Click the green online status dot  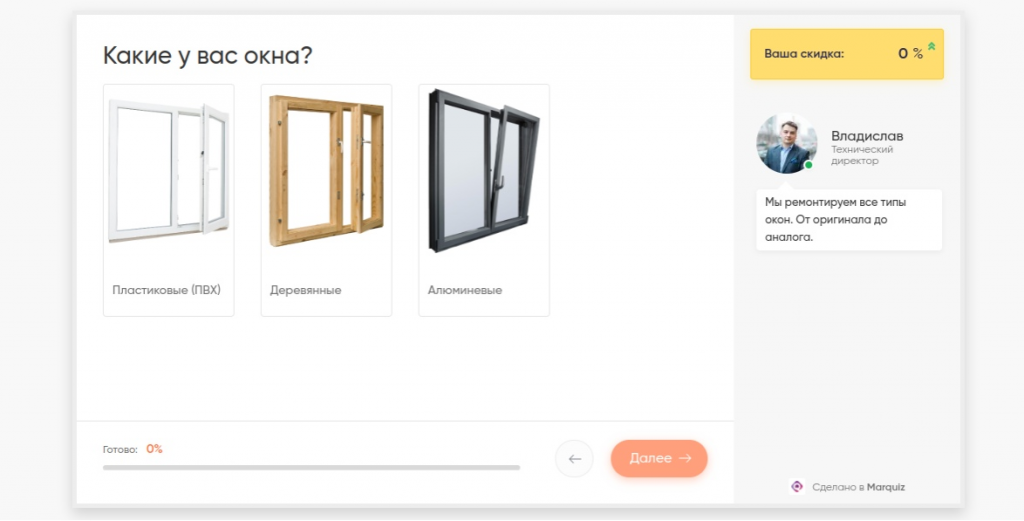[808, 165]
